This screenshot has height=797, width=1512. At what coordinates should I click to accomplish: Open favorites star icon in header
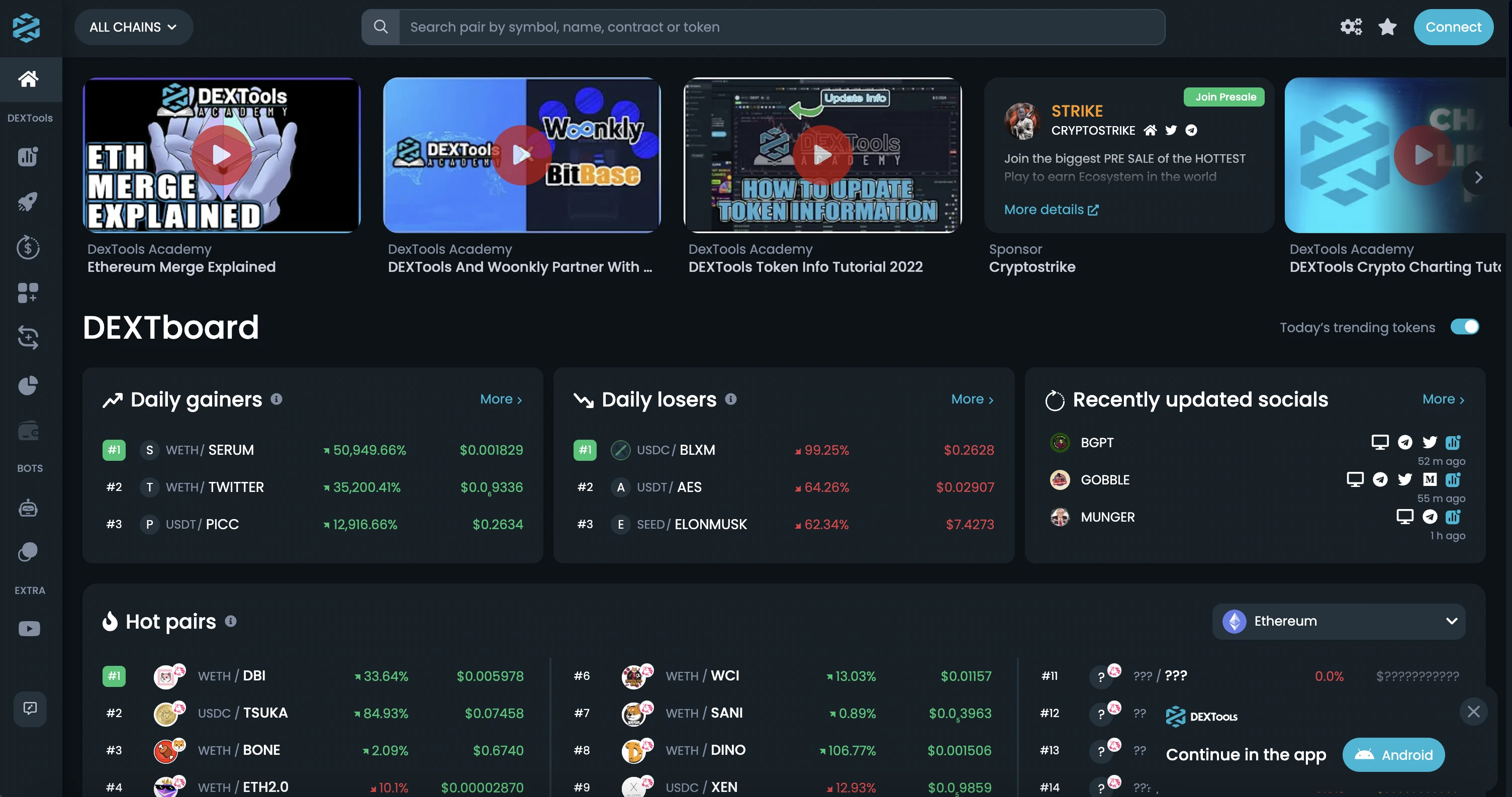1387,27
